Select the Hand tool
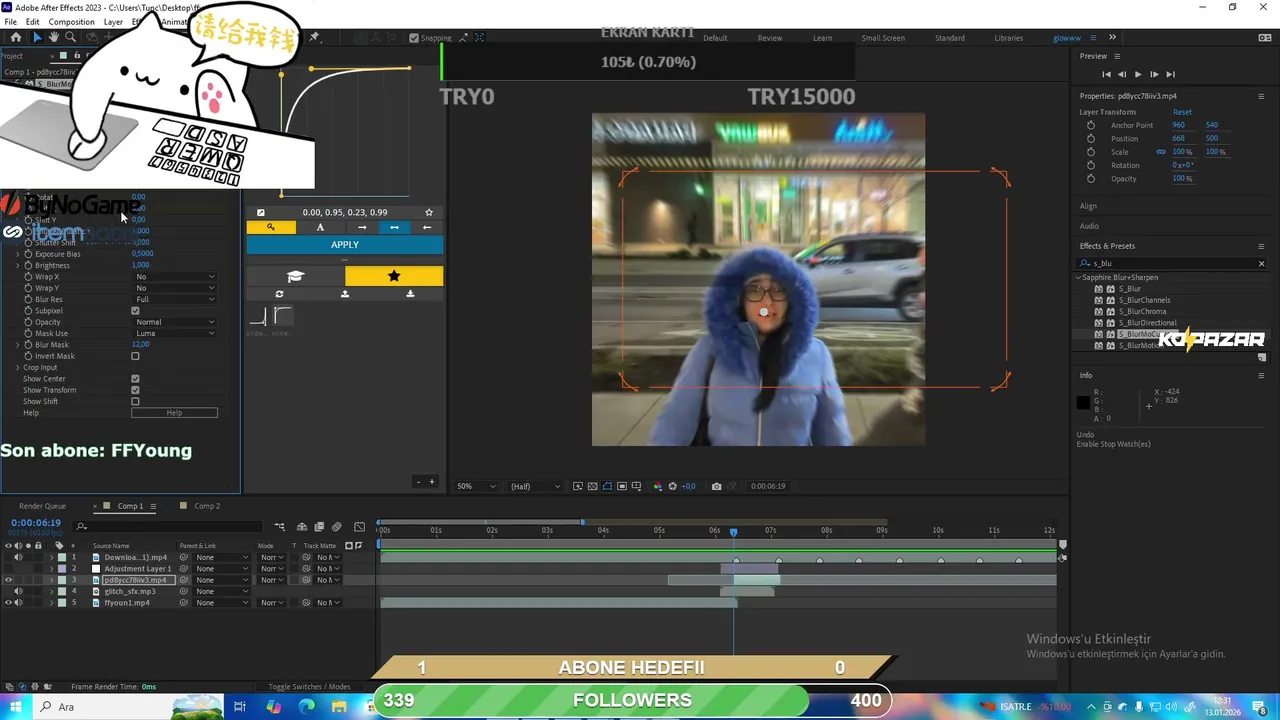Viewport: 1280px width, 720px height. [54, 37]
